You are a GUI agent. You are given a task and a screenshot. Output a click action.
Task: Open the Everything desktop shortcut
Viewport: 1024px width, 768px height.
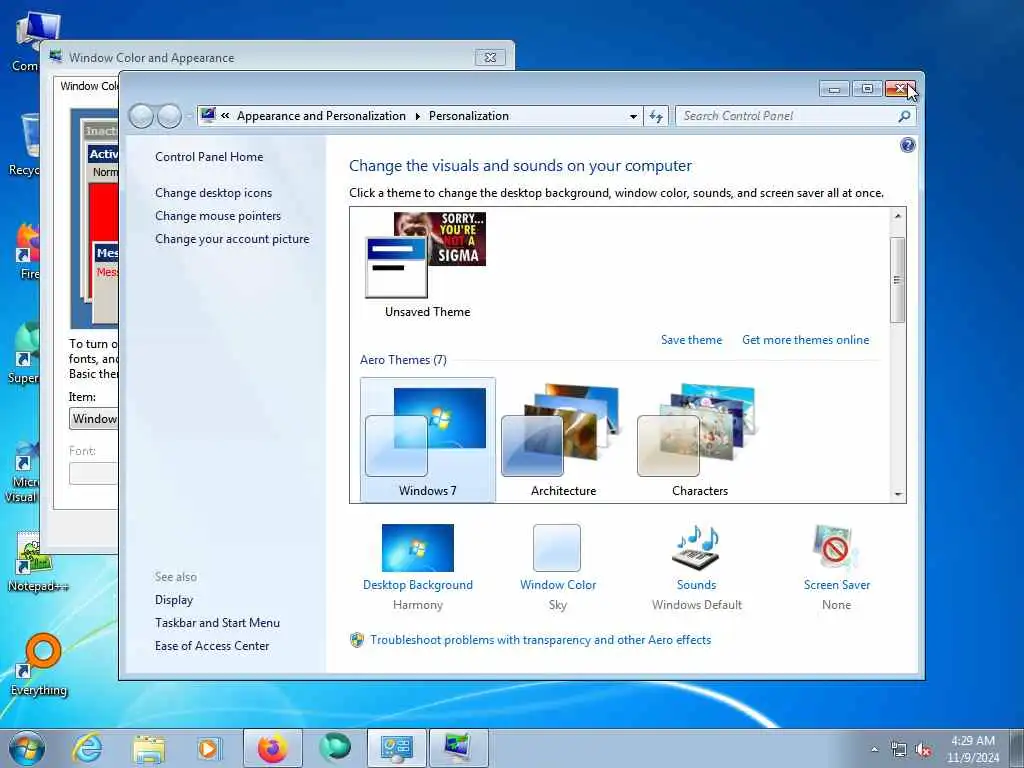tap(39, 664)
